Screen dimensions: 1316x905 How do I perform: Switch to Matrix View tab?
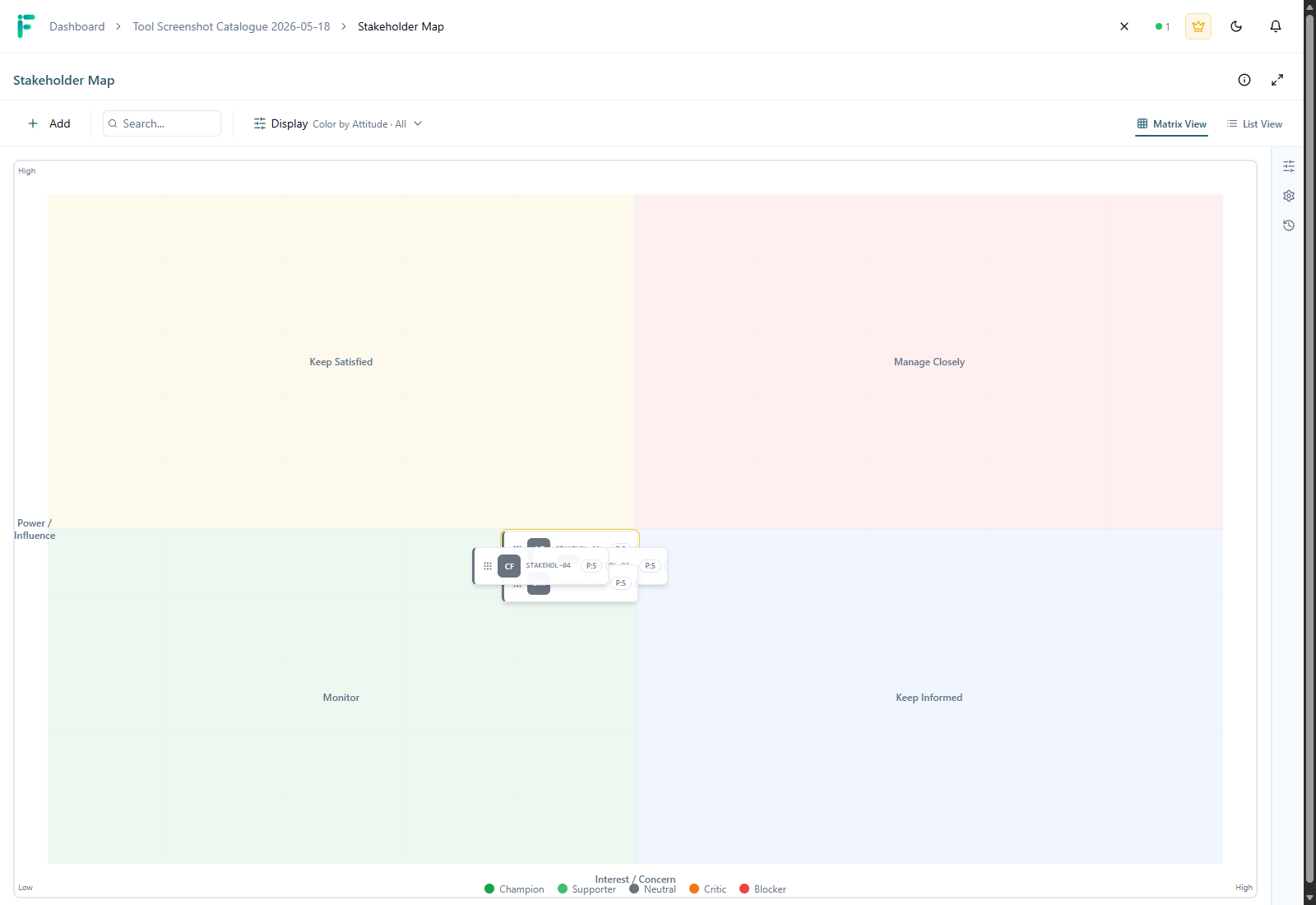[x=1171, y=124]
